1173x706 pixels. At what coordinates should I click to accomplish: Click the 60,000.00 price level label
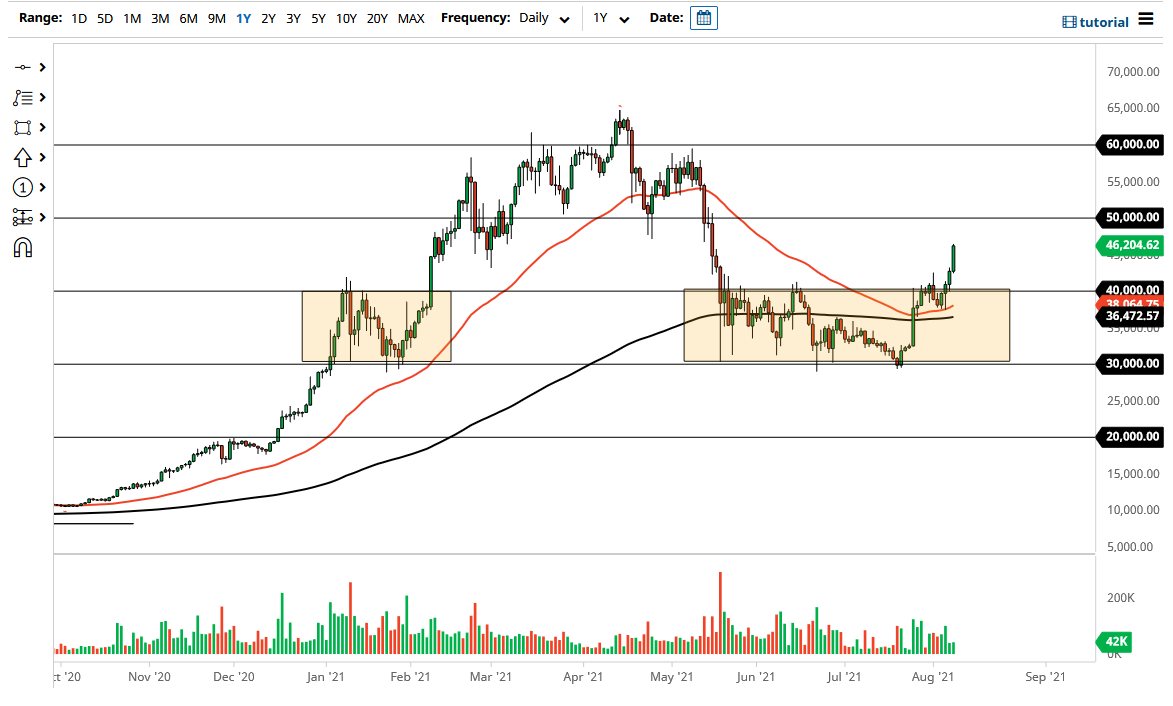tap(1130, 144)
